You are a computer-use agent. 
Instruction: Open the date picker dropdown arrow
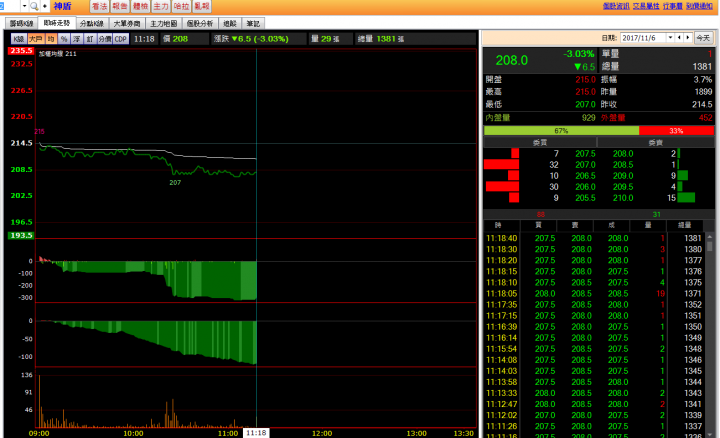670,38
